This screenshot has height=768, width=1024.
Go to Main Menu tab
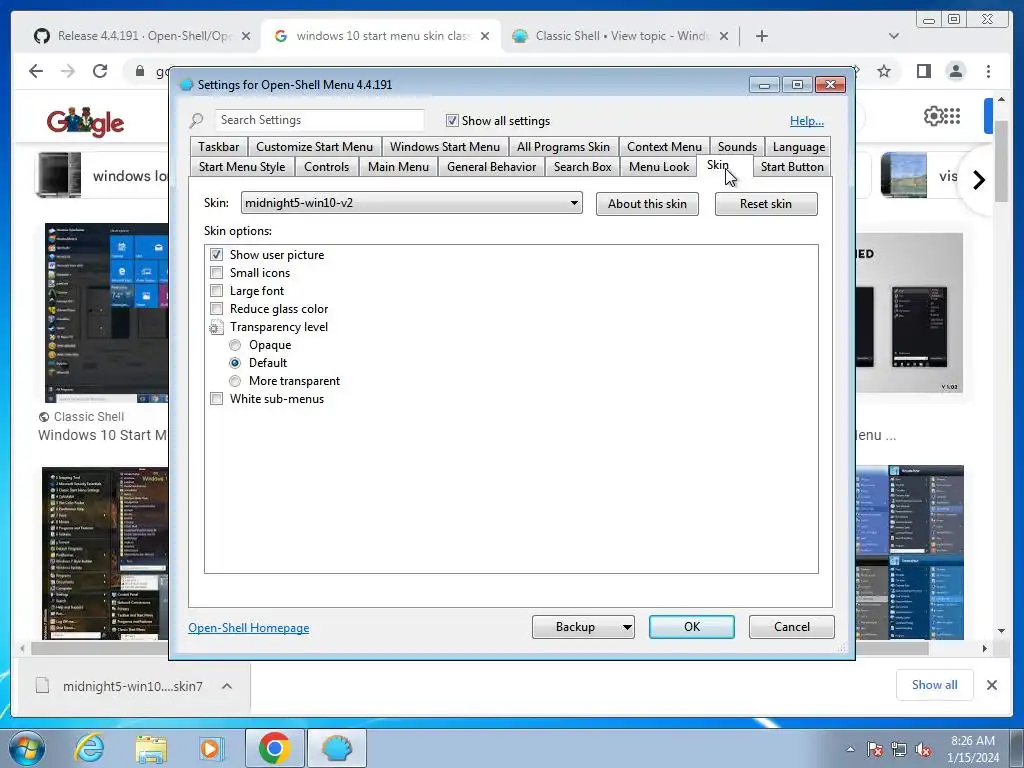[398, 167]
